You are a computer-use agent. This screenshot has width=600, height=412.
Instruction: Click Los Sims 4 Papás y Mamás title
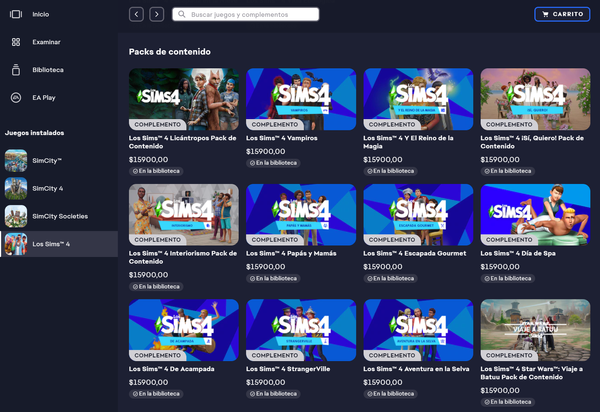pyautogui.click(x=291, y=253)
